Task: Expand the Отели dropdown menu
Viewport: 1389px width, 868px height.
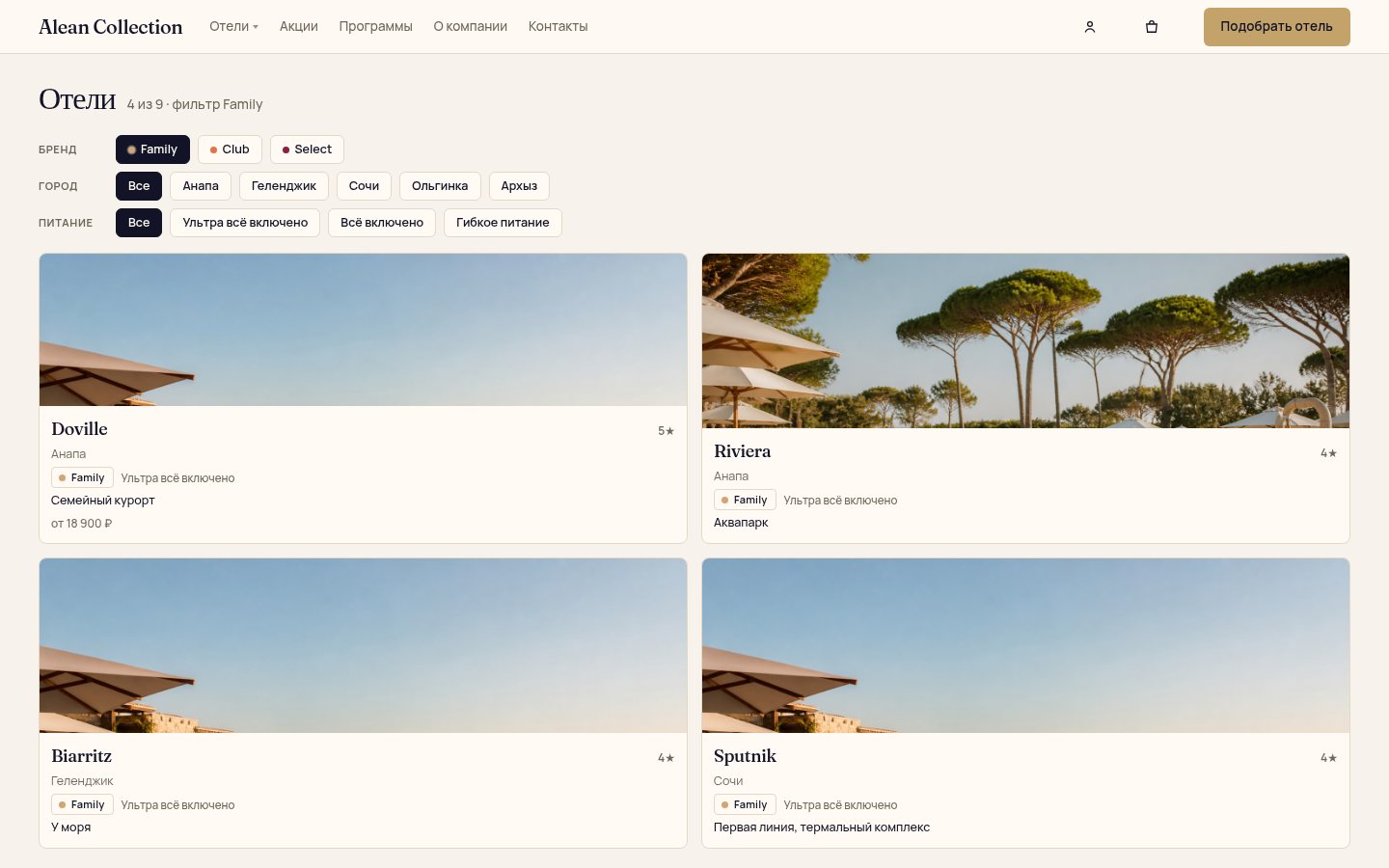Action: (233, 26)
